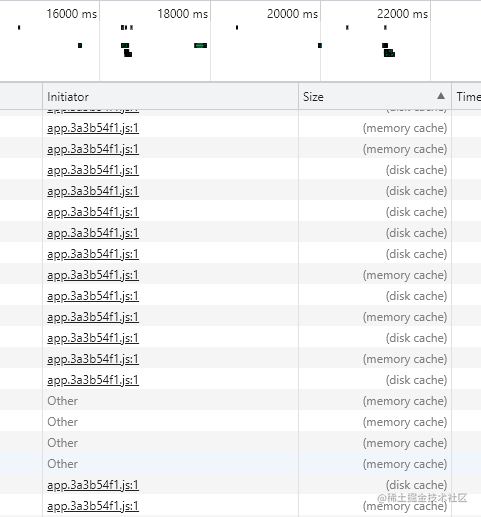Select the 20000 ms timeline tick label
The height and width of the screenshot is (517, 481).
(292, 14)
